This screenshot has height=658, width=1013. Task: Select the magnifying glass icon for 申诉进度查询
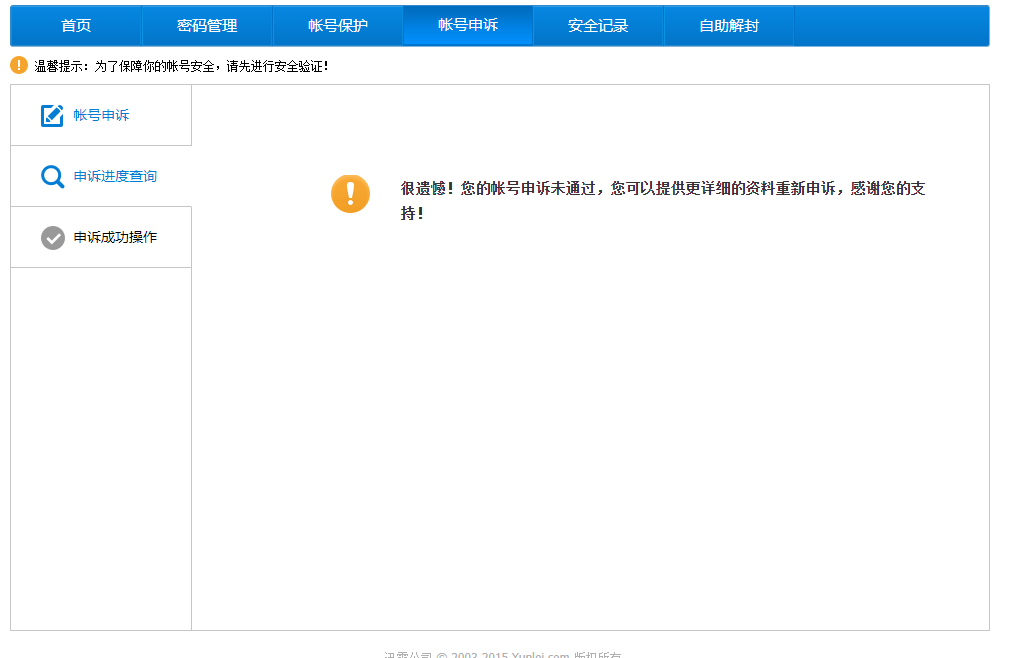(x=52, y=176)
